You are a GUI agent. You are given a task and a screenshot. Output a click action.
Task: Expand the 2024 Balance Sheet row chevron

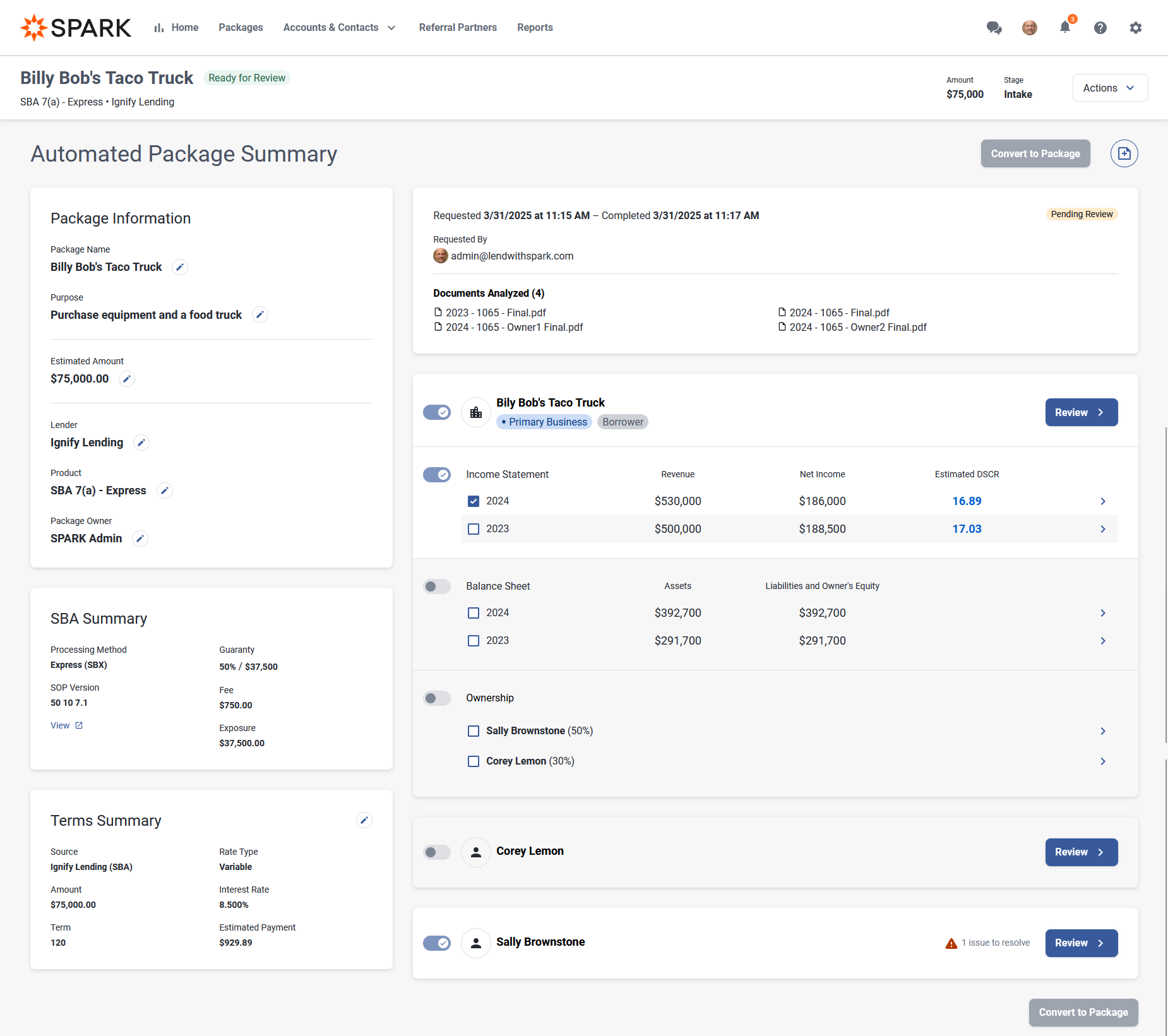click(x=1103, y=613)
